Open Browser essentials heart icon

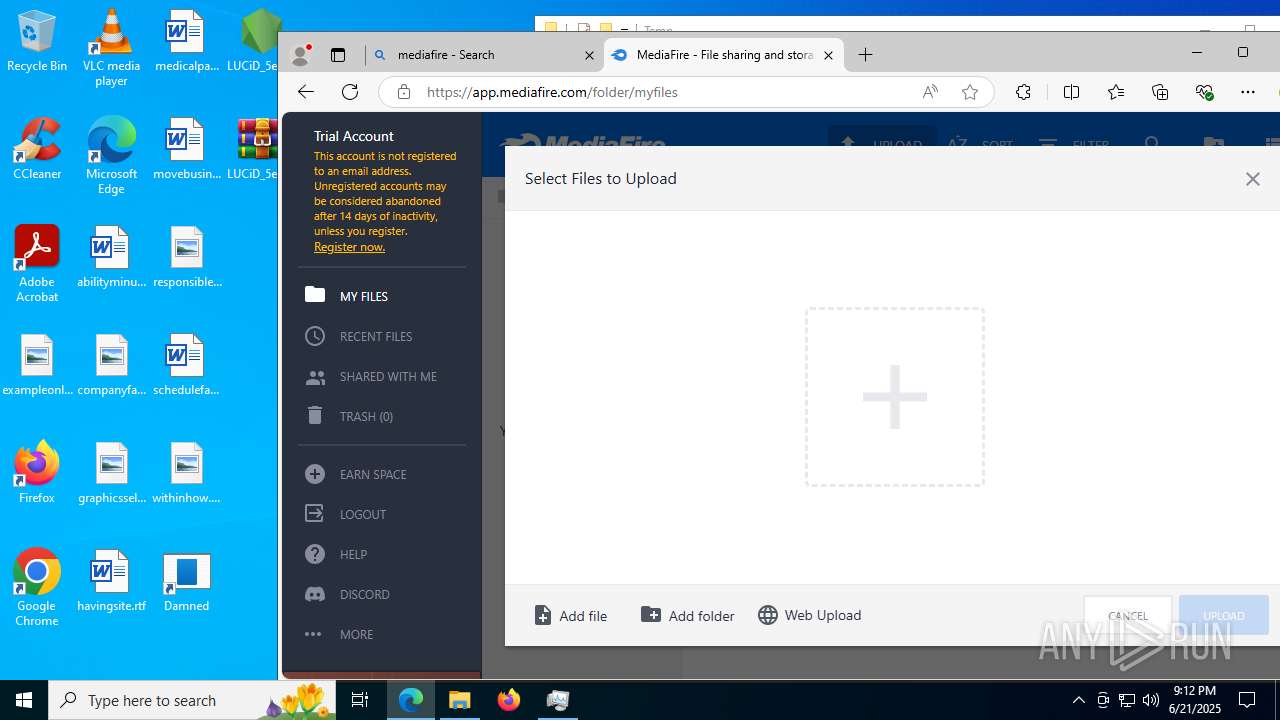(x=1204, y=92)
